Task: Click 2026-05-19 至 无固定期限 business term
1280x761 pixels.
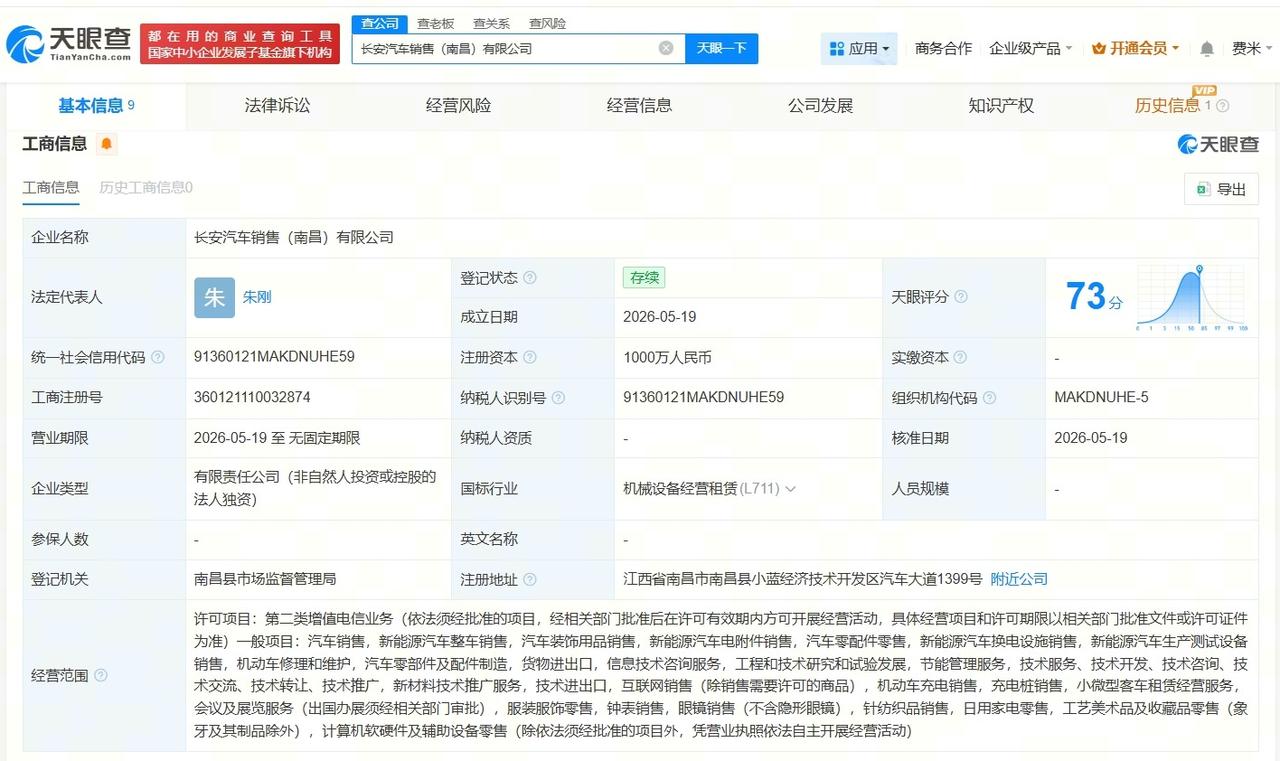Action: click(x=277, y=438)
